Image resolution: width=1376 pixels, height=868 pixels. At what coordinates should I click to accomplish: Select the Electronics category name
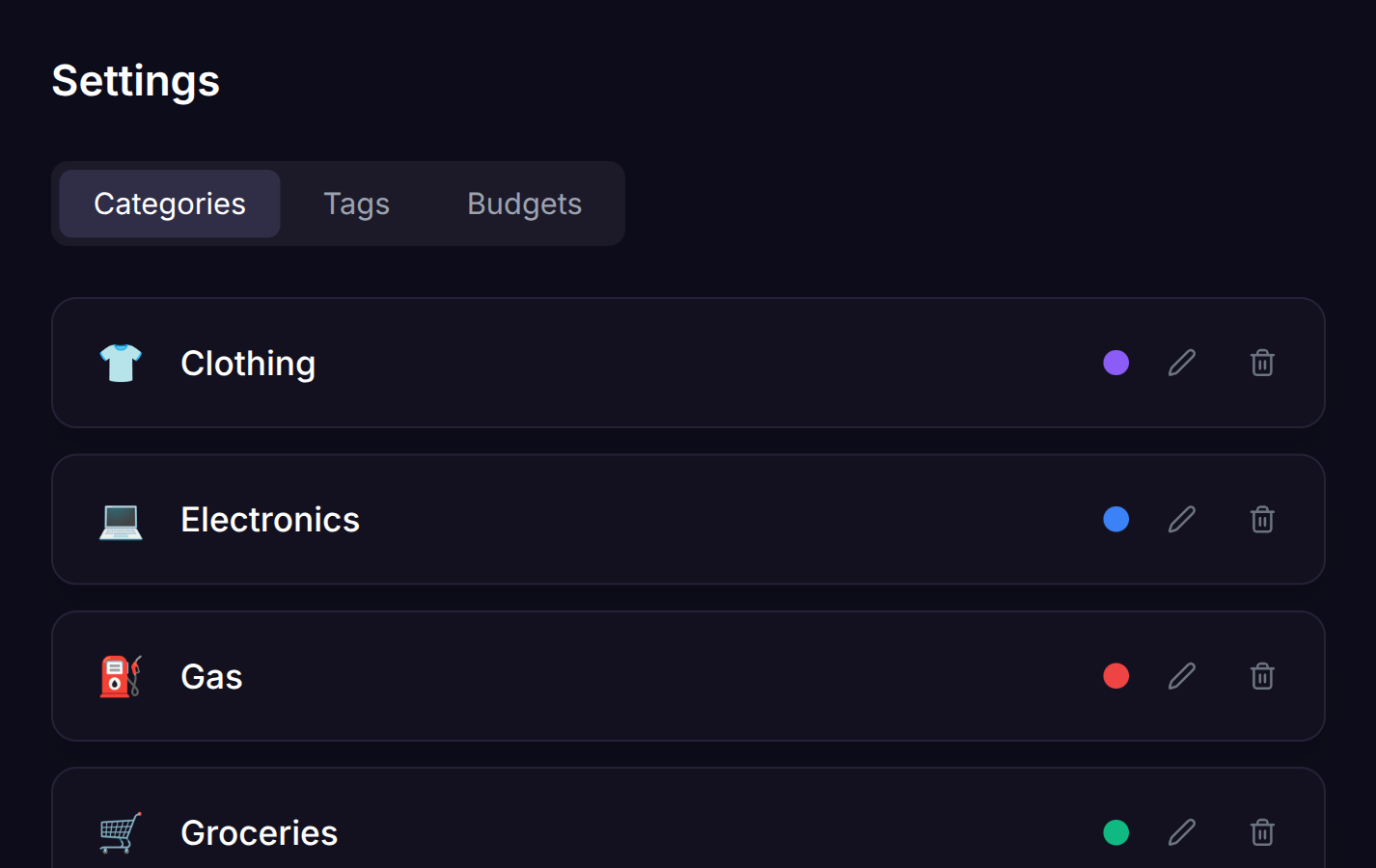[270, 520]
